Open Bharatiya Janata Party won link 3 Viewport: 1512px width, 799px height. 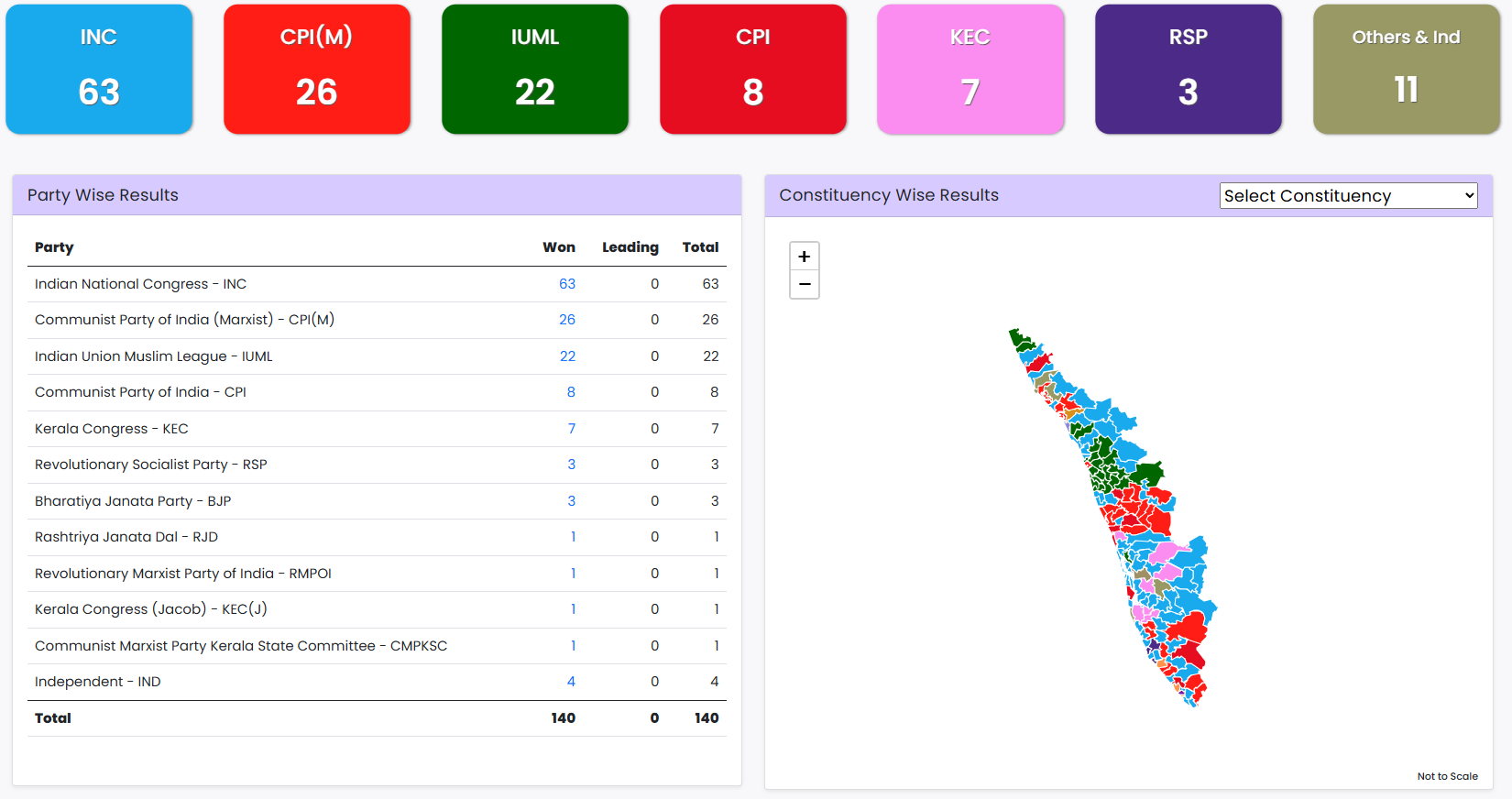point(572,501)
